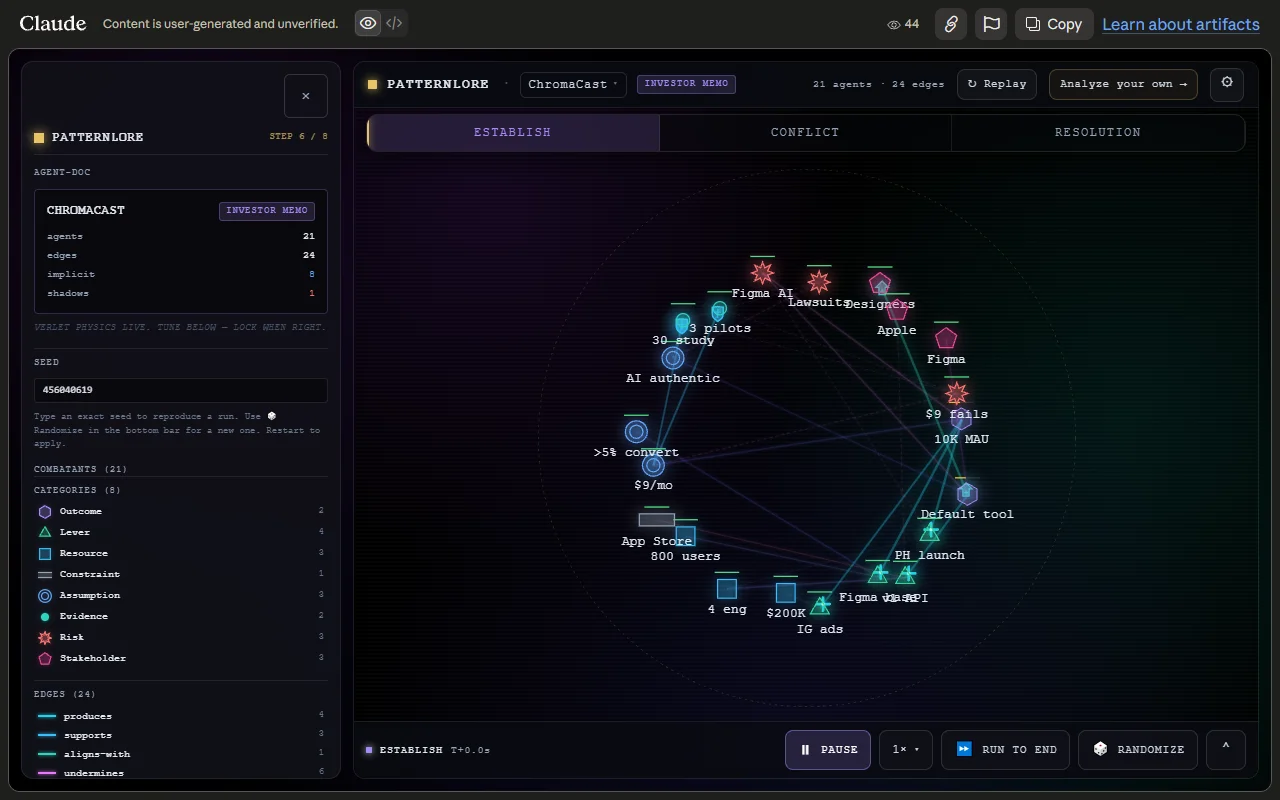Click the seed input field
Screen dimensions: 1280x800
pyautogui.click(x=181, y=390)
